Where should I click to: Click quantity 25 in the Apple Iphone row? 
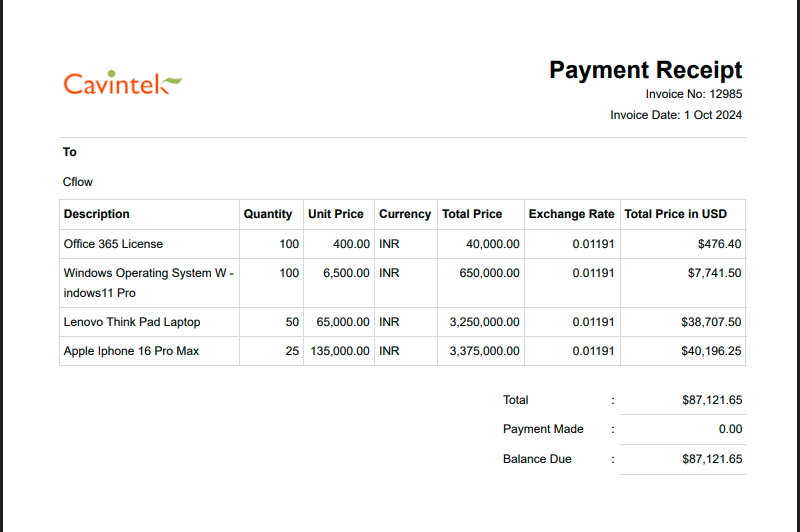click(x=292, y=351)
